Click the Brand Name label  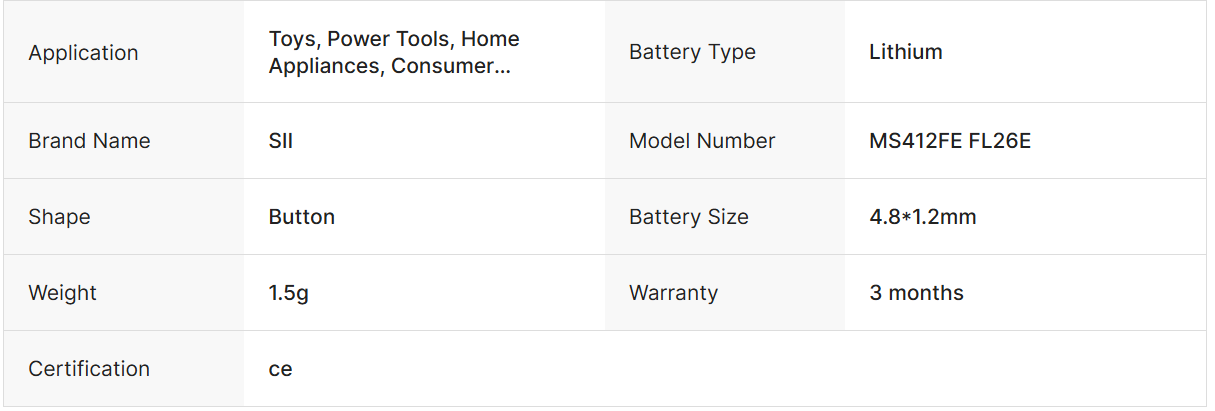[x=89, y=141]
